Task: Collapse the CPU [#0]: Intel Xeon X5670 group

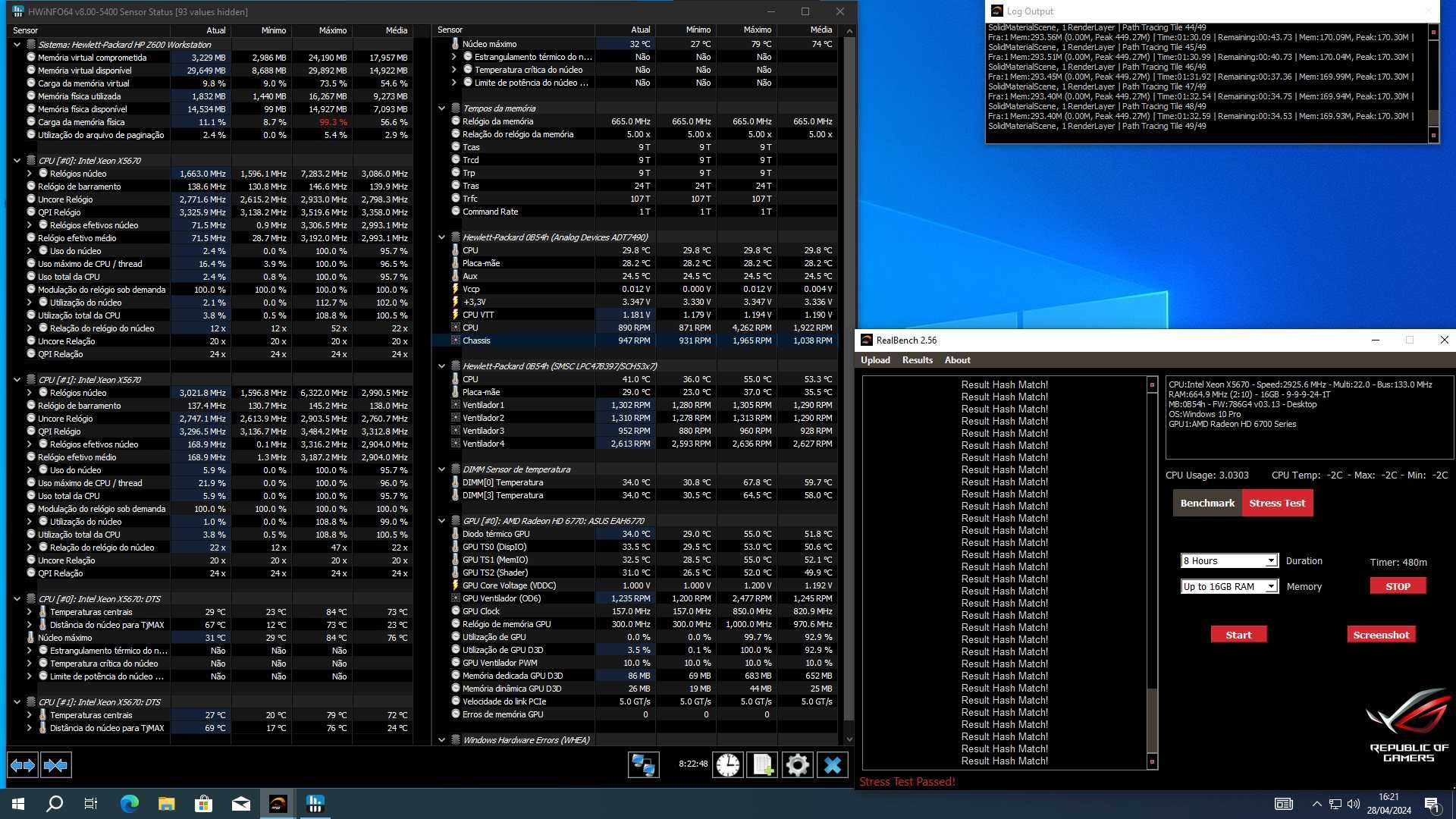Action: tap(17, 161)
